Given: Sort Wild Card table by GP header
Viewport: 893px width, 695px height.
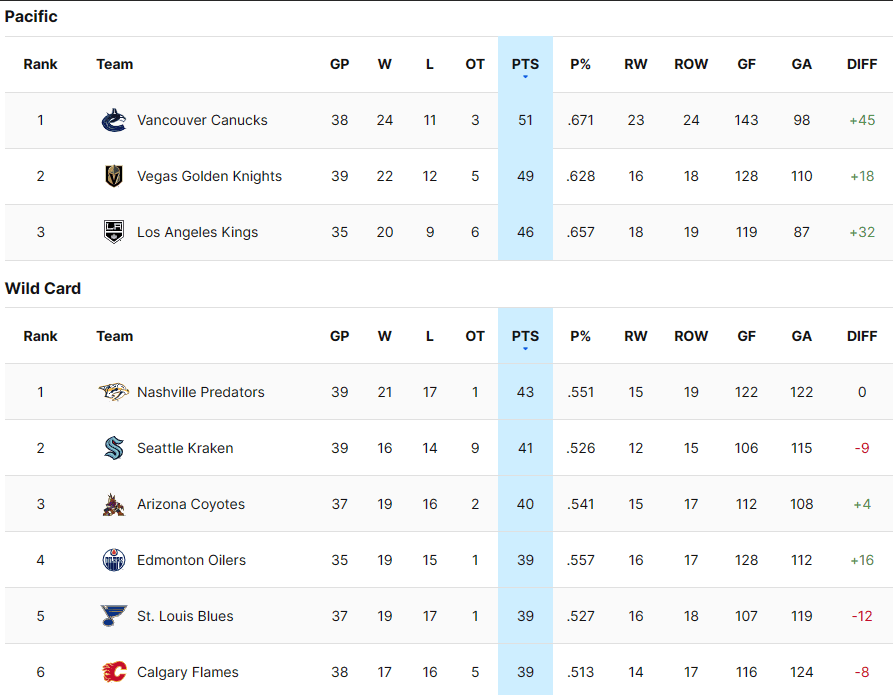Looking at the screenshot, I should pos(339,336).
